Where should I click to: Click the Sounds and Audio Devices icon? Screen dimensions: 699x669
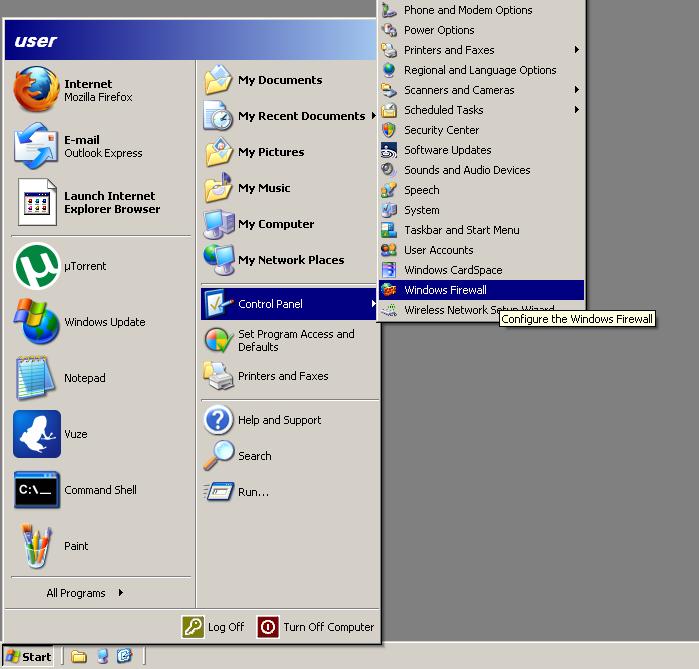389,170
